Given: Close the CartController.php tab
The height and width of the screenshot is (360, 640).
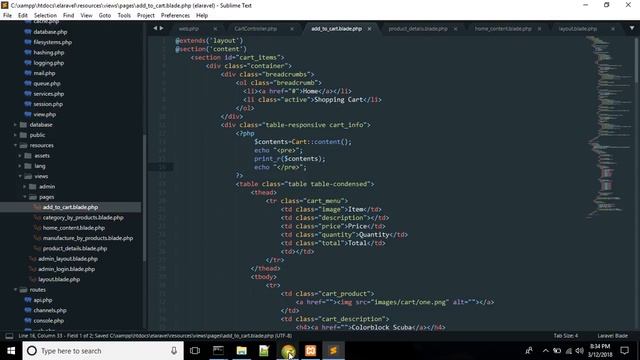Looking at the screenshot, I should click(292, 29).
